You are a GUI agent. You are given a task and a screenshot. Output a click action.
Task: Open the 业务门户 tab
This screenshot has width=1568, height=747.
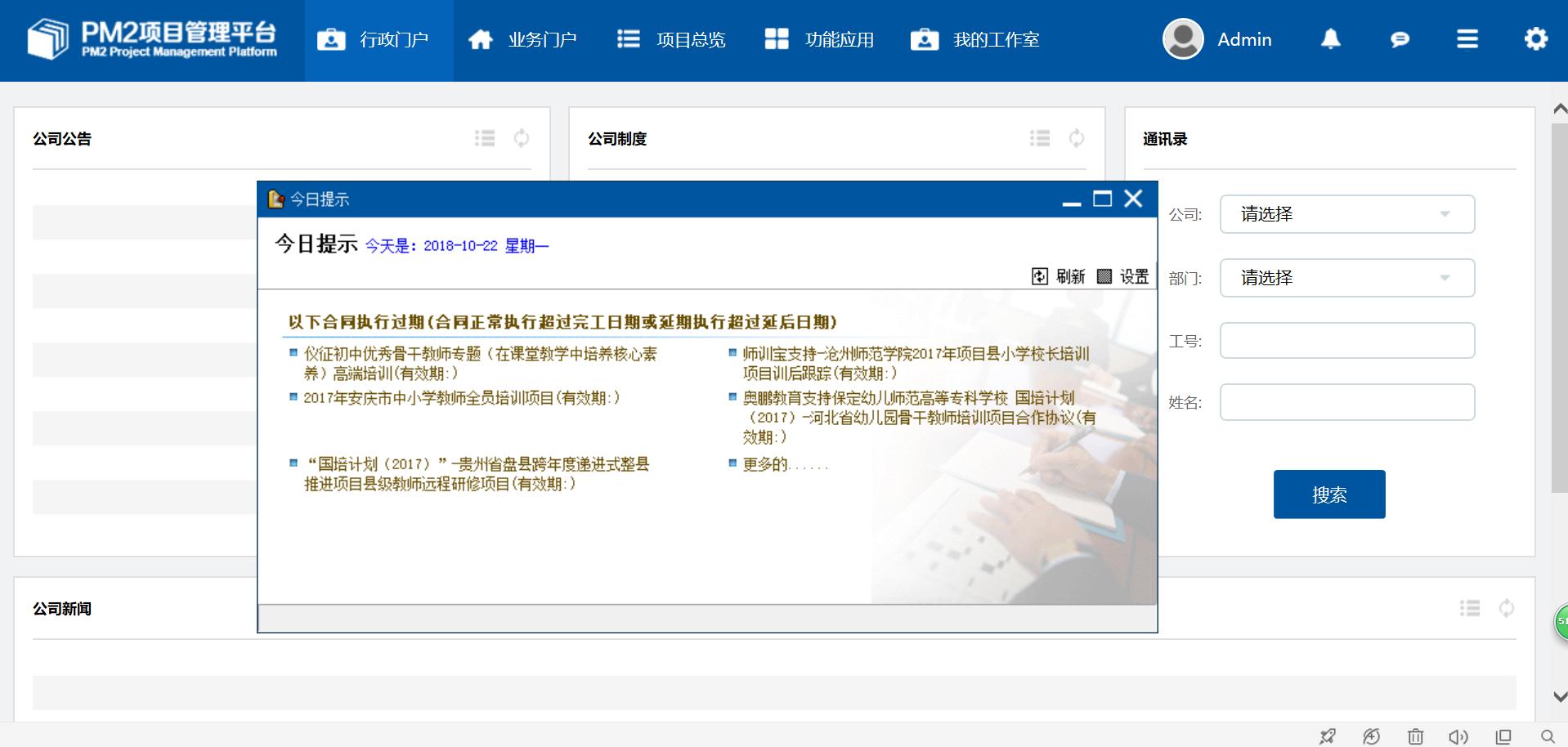pos(522,40)
